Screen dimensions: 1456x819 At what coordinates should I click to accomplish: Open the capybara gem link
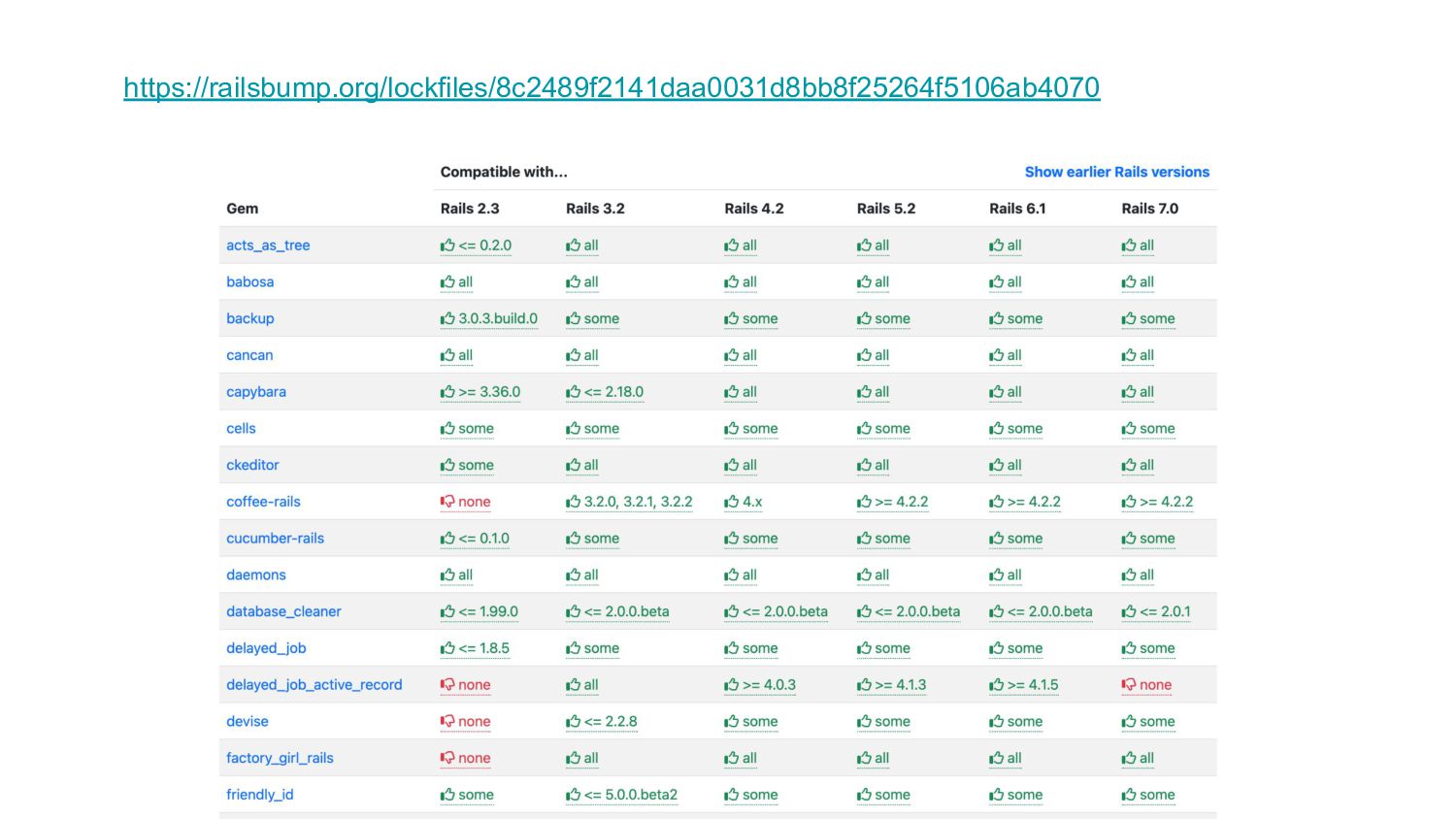[256, 392]
